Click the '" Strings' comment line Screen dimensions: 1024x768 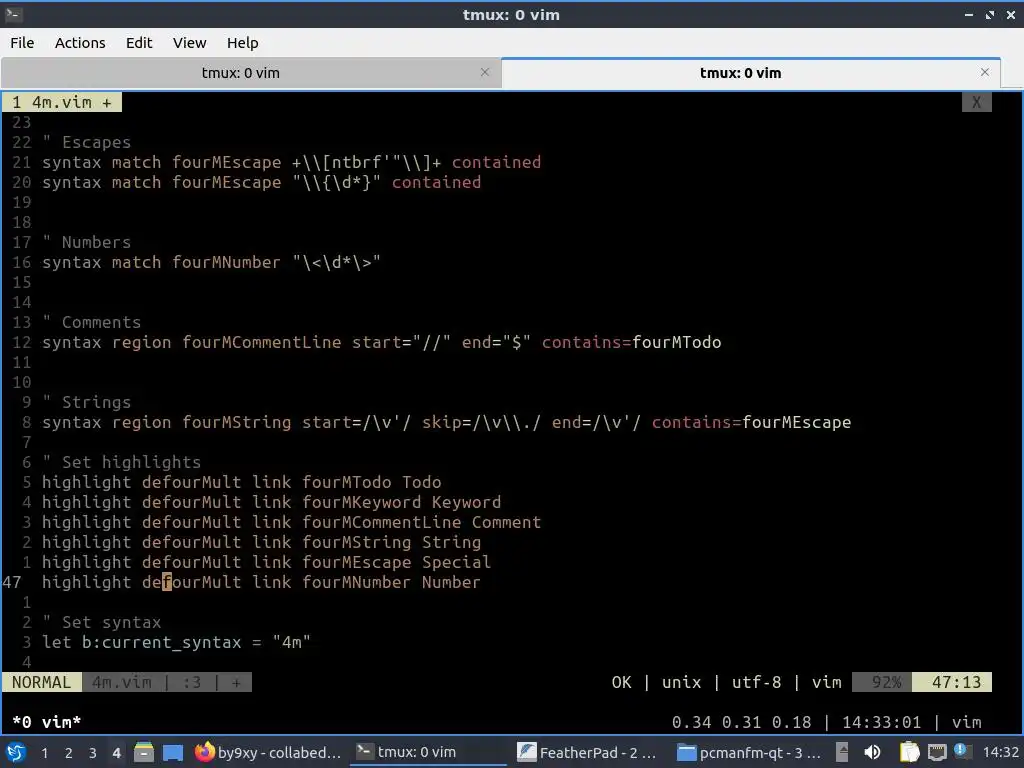pyautogui.click(x=87, y=402)
